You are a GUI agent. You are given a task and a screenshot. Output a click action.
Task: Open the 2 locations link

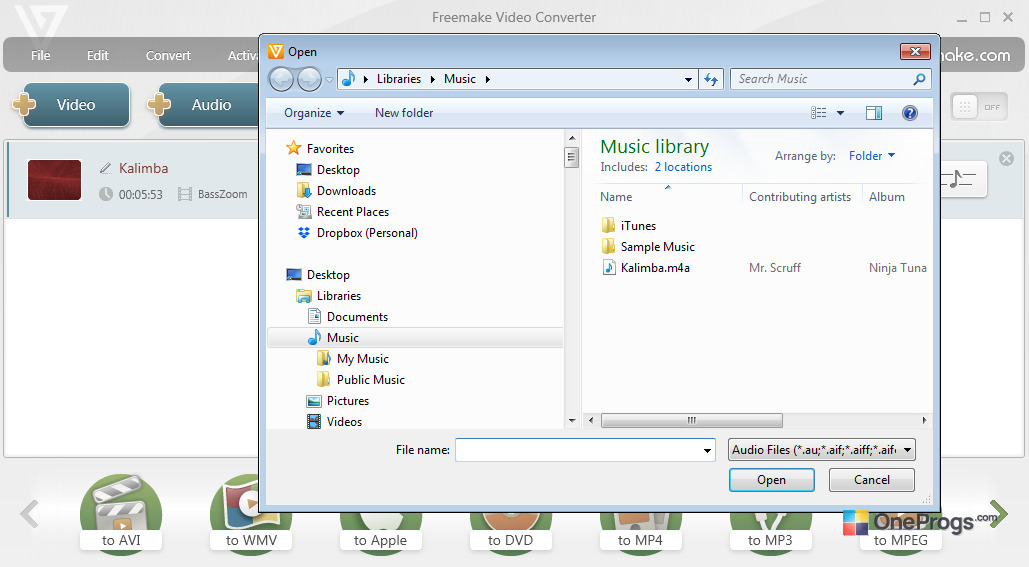click(x=682, y=167)
